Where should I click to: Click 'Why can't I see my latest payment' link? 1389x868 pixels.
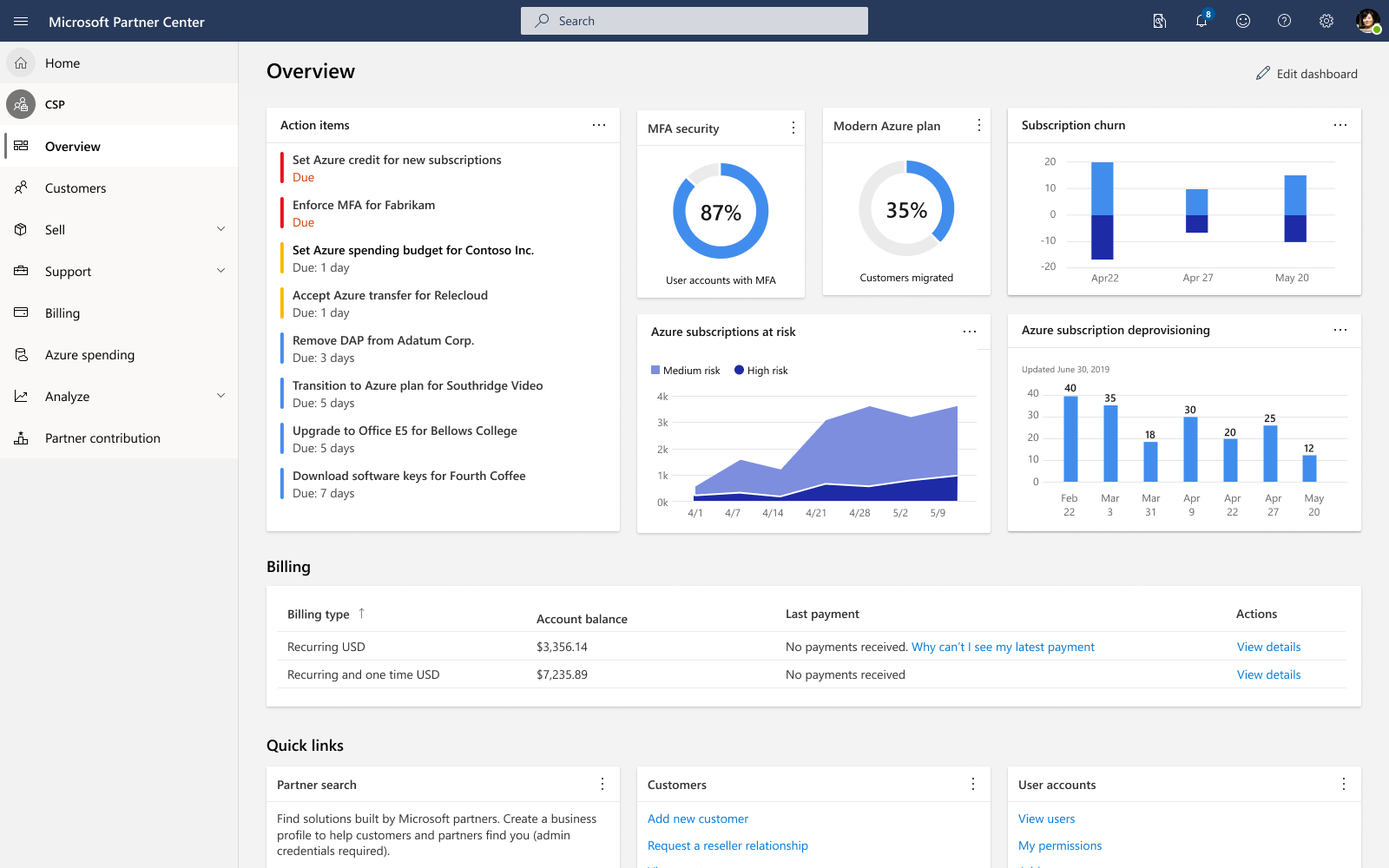pos(1003,647)
